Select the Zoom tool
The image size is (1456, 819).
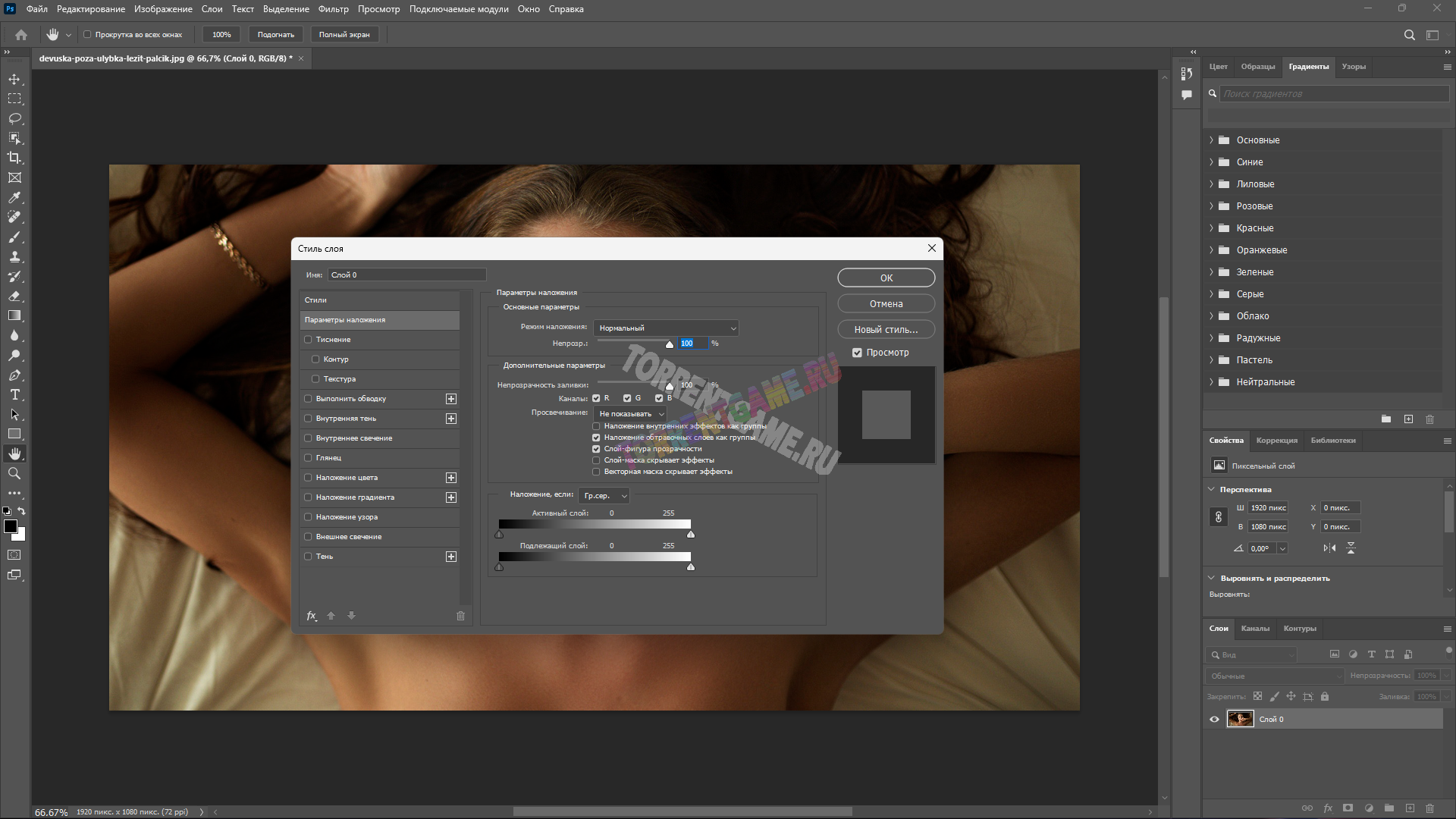point(14,473)
